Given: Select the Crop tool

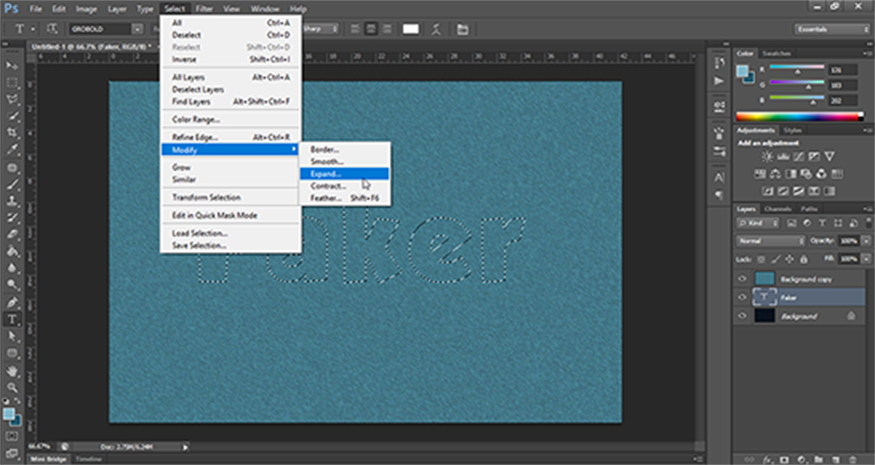Looking at the screenshot, I should click(x=12, y=133).
